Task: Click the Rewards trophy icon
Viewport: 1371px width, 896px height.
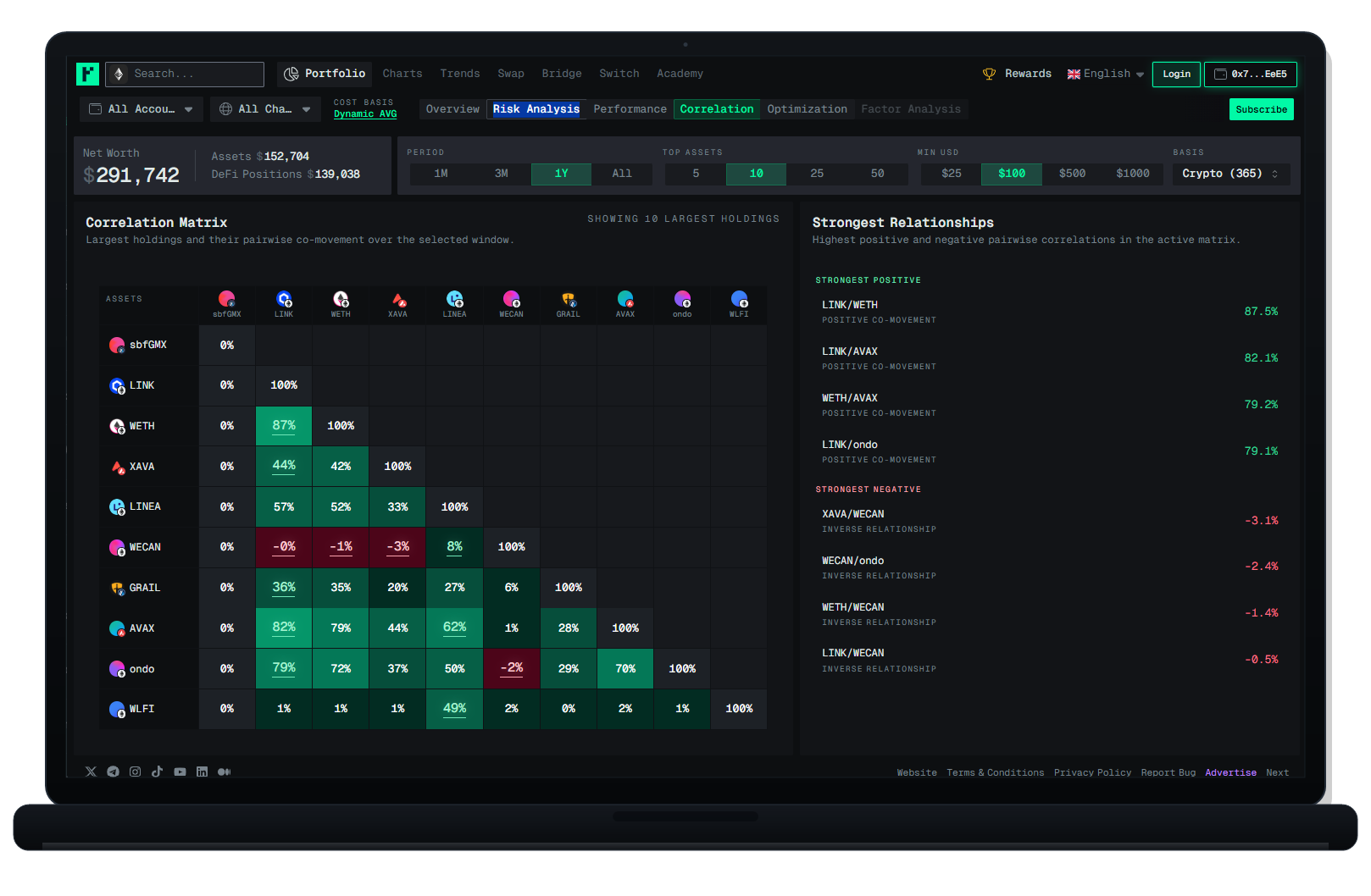Action: [x=989, y=74]
